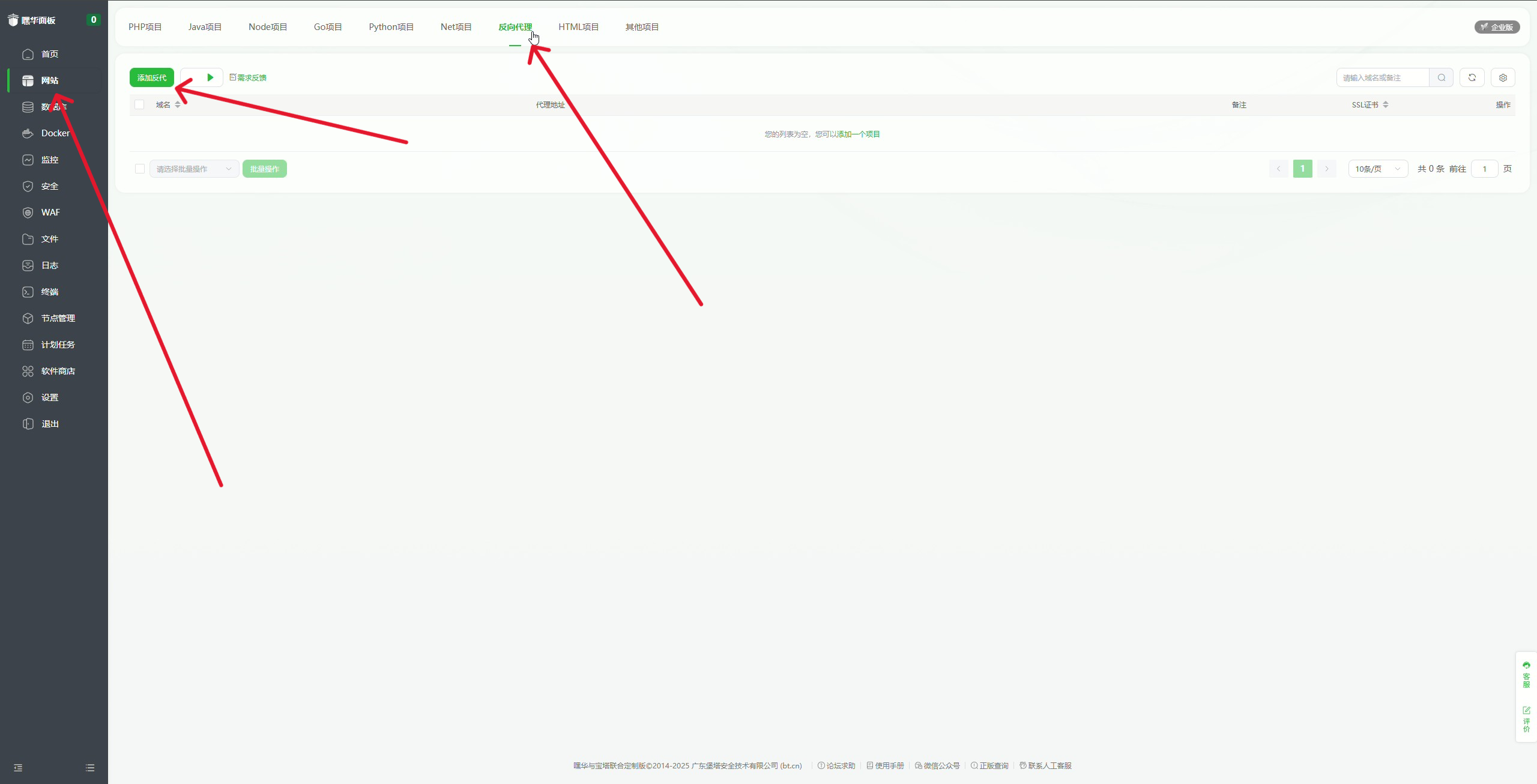Collapse sidebar using bottom-left menu icon
This screenshot has width=1537, height=784.
coord(18,768)
